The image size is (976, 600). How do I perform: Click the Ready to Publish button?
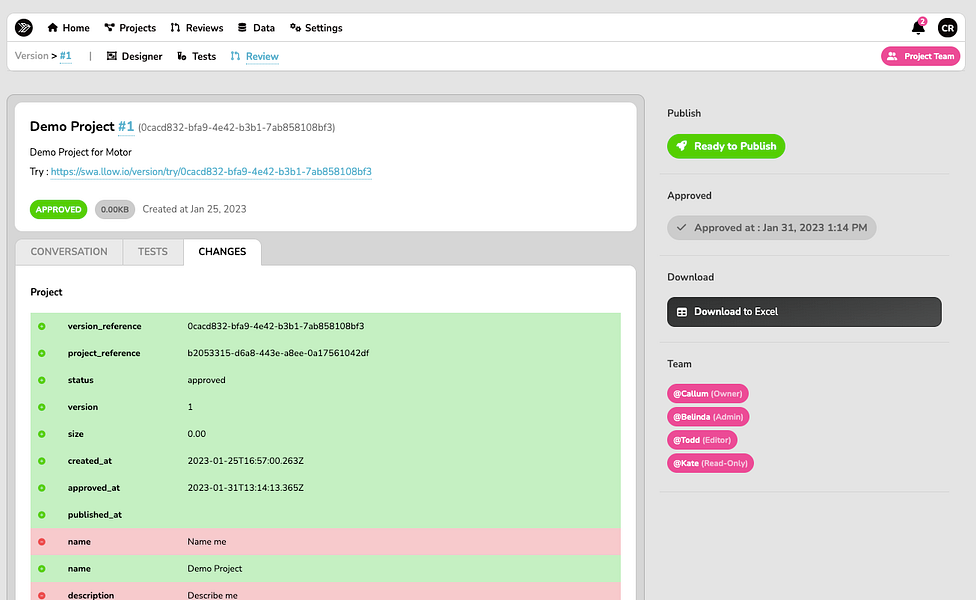click(x=726, y=146)
